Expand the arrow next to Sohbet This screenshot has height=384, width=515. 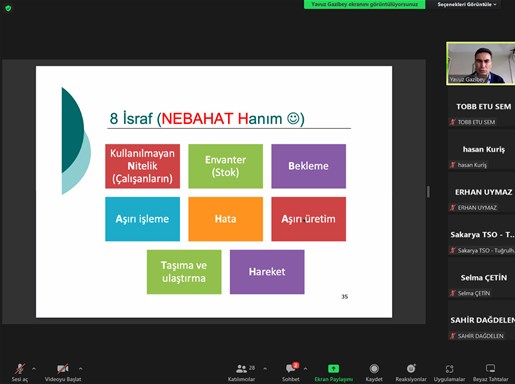pyautogui.click(x=305, y=369)
